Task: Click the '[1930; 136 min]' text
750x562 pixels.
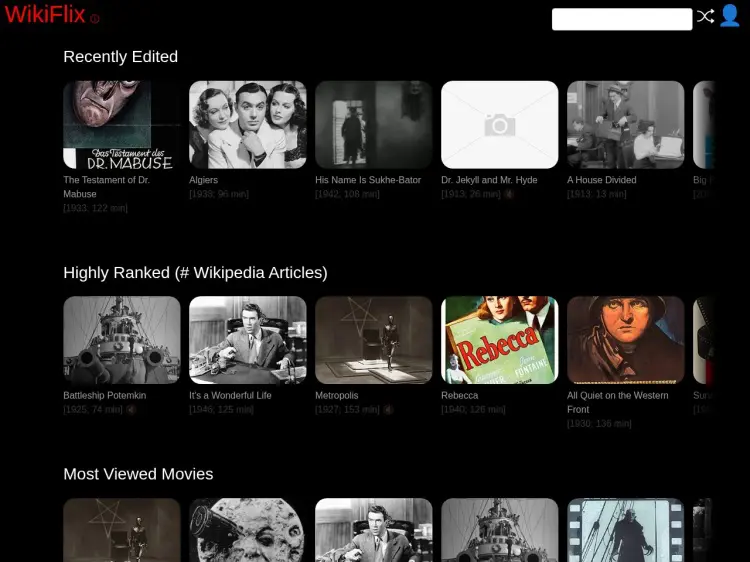Action: pos(599,424)
